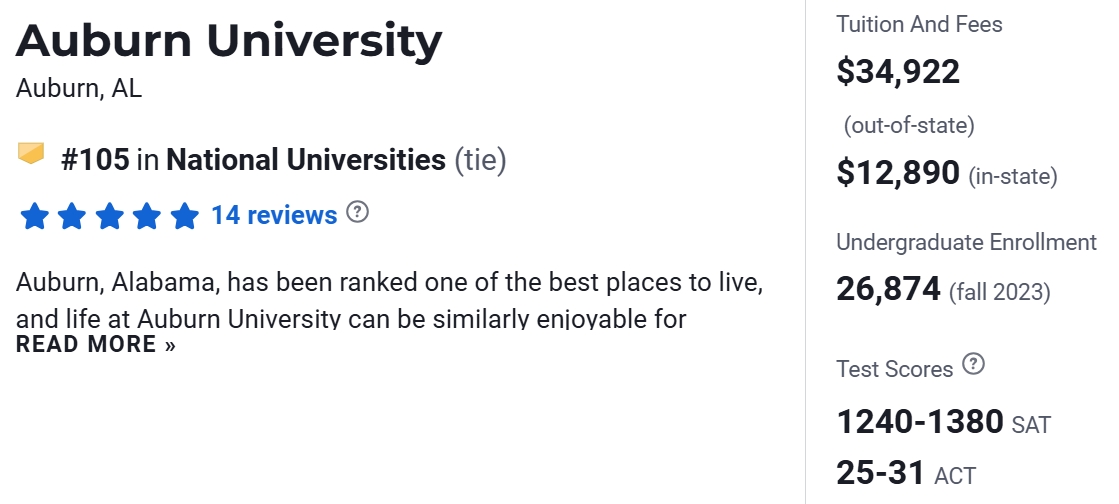Click the second blue rating star
This screenshot has width=1119, height=504.
coord(71,215)
